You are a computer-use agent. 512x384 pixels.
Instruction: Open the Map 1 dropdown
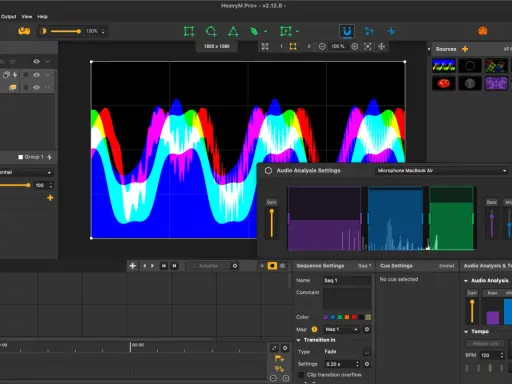(x=342, y=329)
